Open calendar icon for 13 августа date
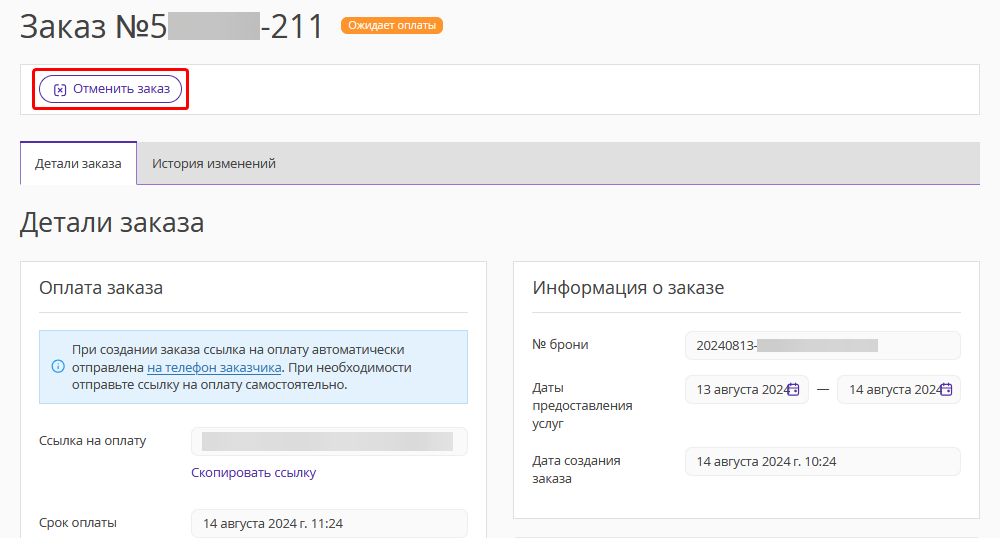Screen dimensions: 1000x538 tap(793, 389)
